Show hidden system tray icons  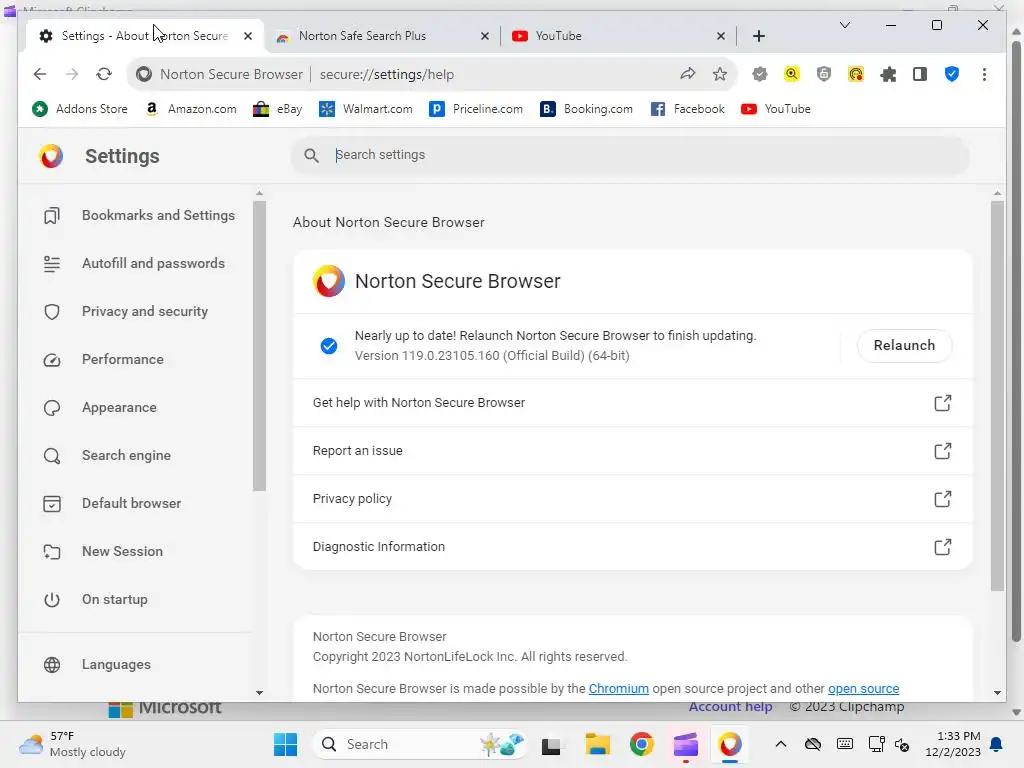pyautogui.click(x=780, y=744)
